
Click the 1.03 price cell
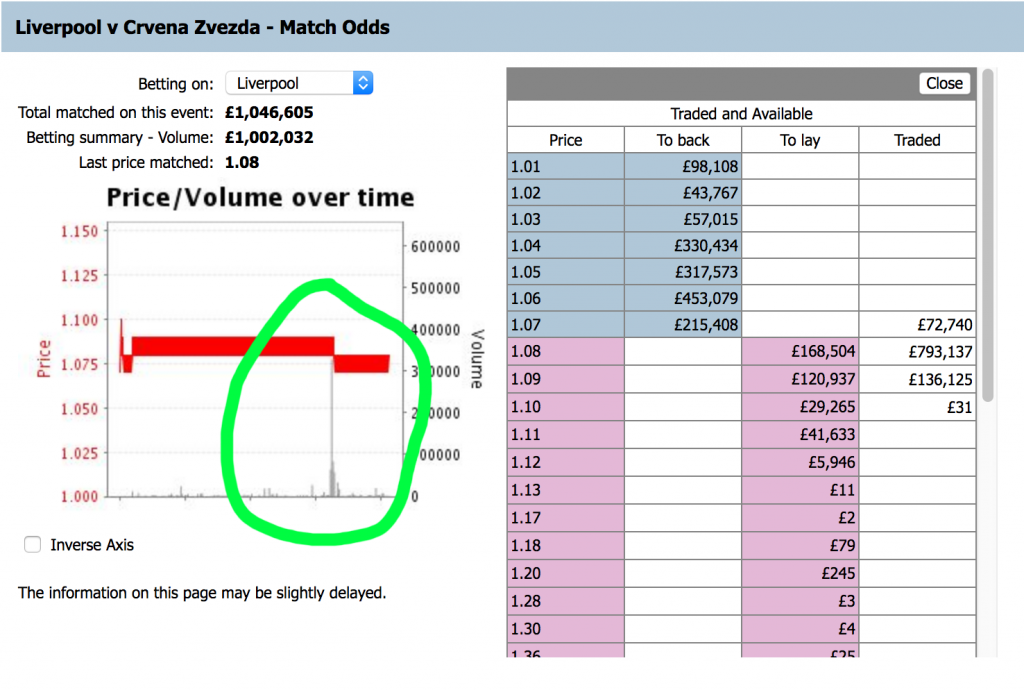[x=566, y=219]
